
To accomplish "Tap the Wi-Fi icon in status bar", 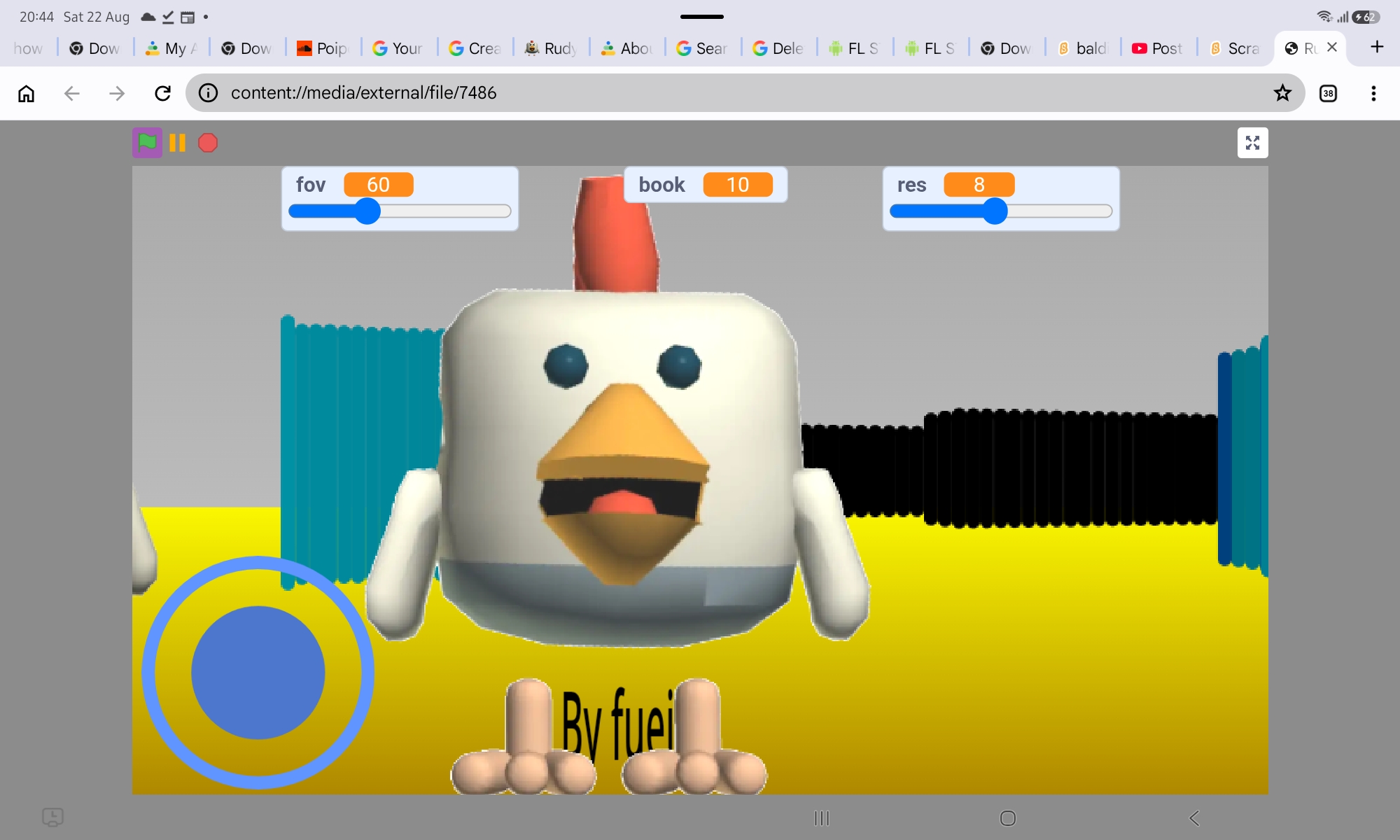I will click(x=1324, y=16).
